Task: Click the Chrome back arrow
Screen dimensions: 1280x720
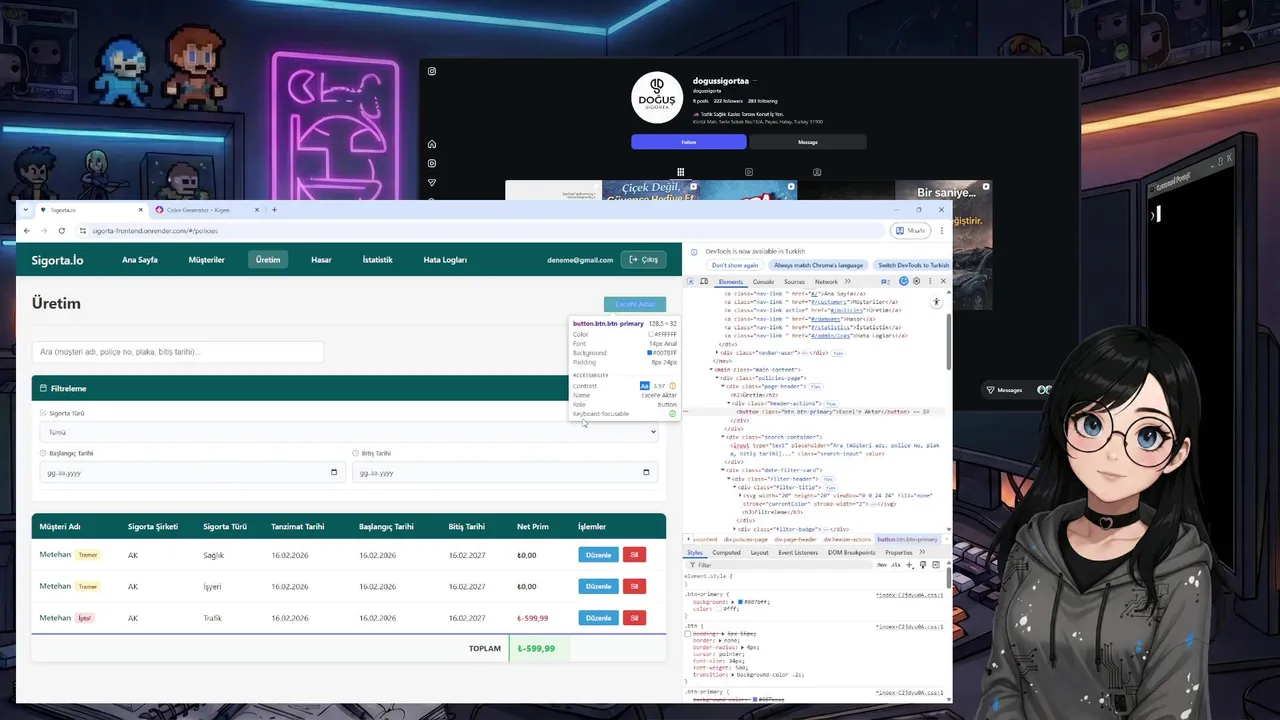Action: click(x=27, y=230)
